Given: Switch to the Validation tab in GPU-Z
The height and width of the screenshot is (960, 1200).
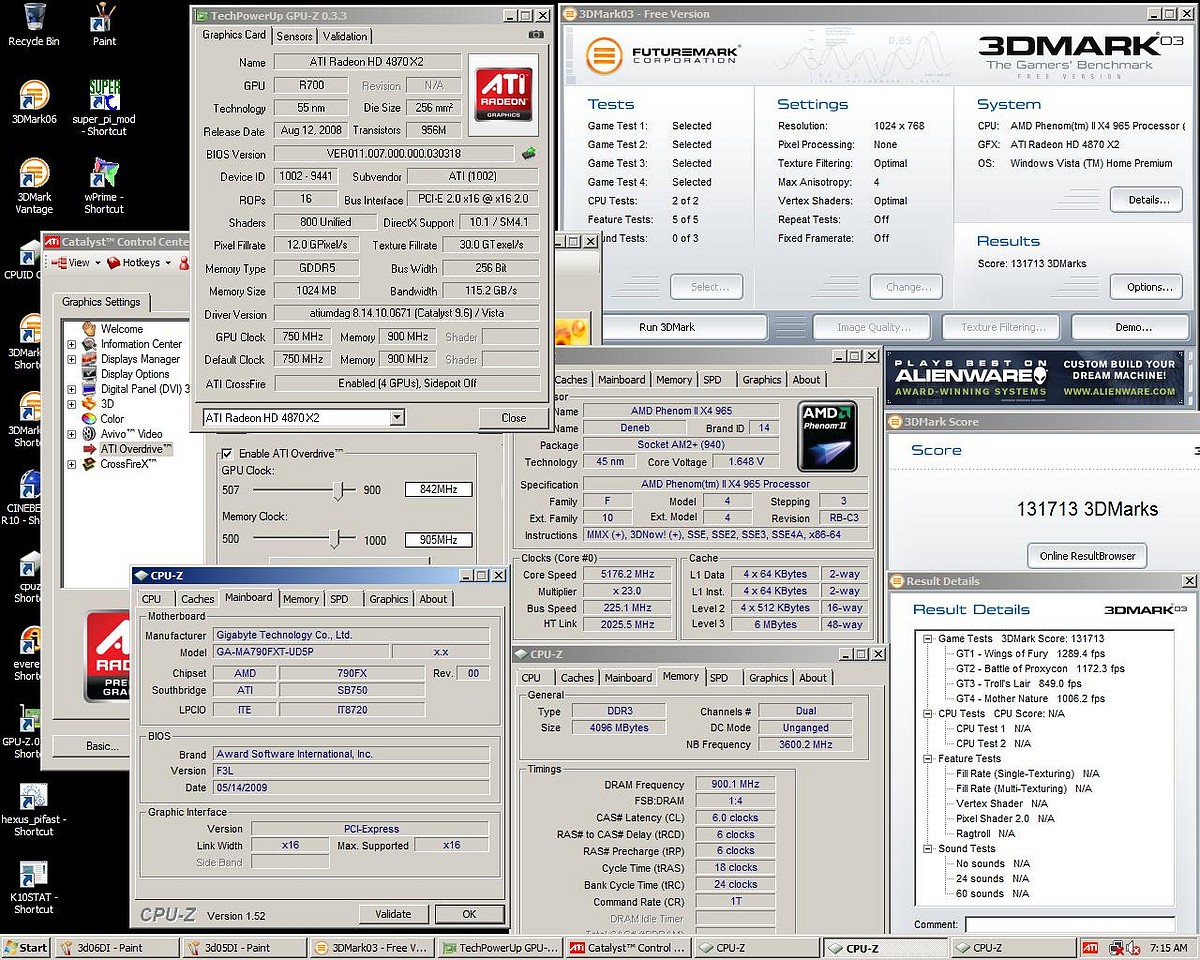Looking at the screenshot, I should tap(345, 36).
